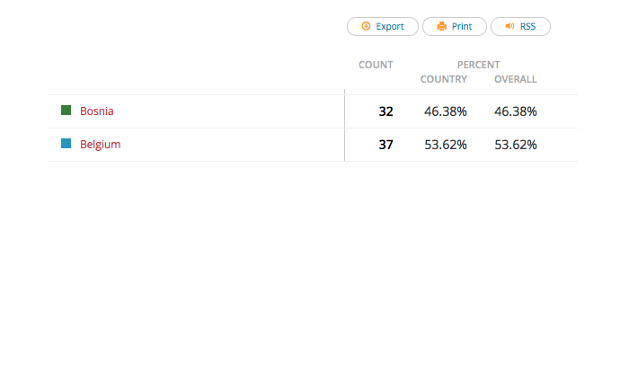Image resolution: width=620 pixels, height=372 pixels.
Task: Subscribe via the RSS button
Action: click(x=520, y=26)
